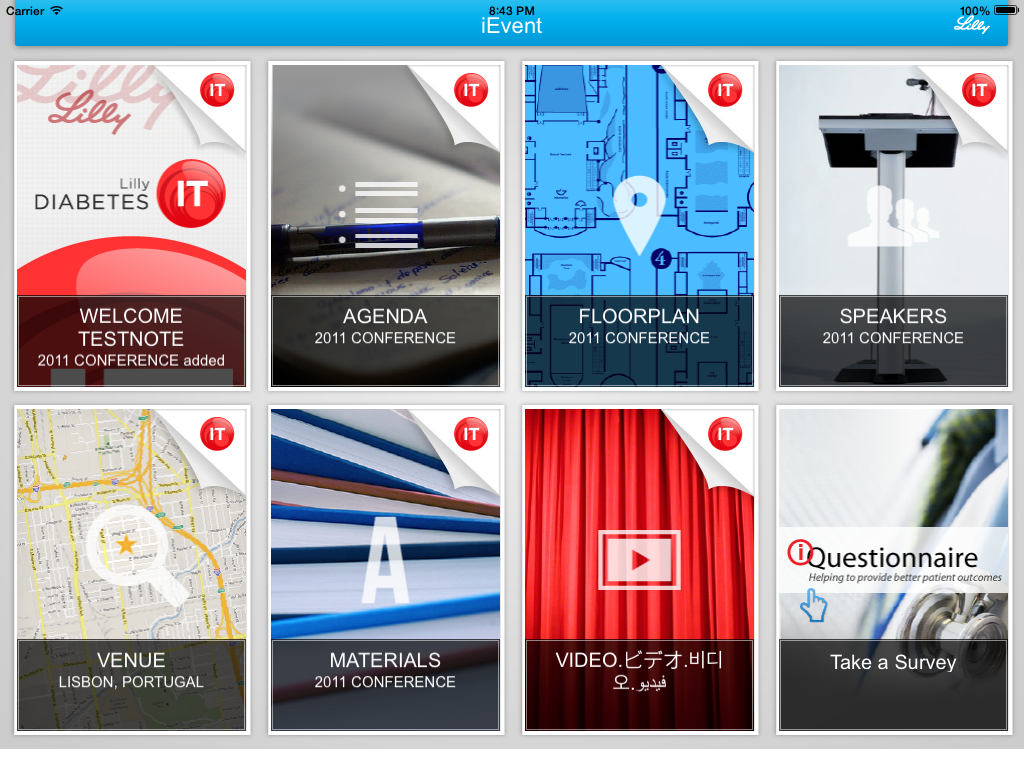Click the iEvent title in the header
Image resolution: width=1024 pixels, height=768 pixels.
pos(511,25)
